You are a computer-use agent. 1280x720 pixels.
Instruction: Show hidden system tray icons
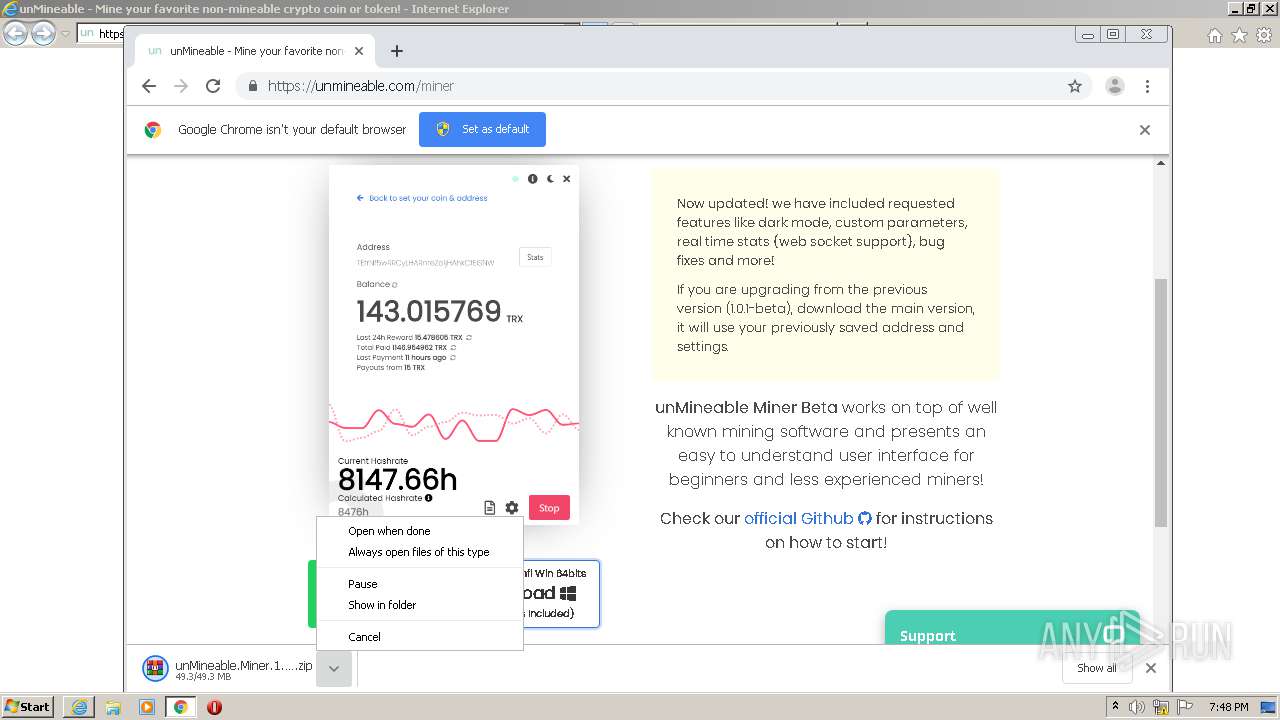1117,707
